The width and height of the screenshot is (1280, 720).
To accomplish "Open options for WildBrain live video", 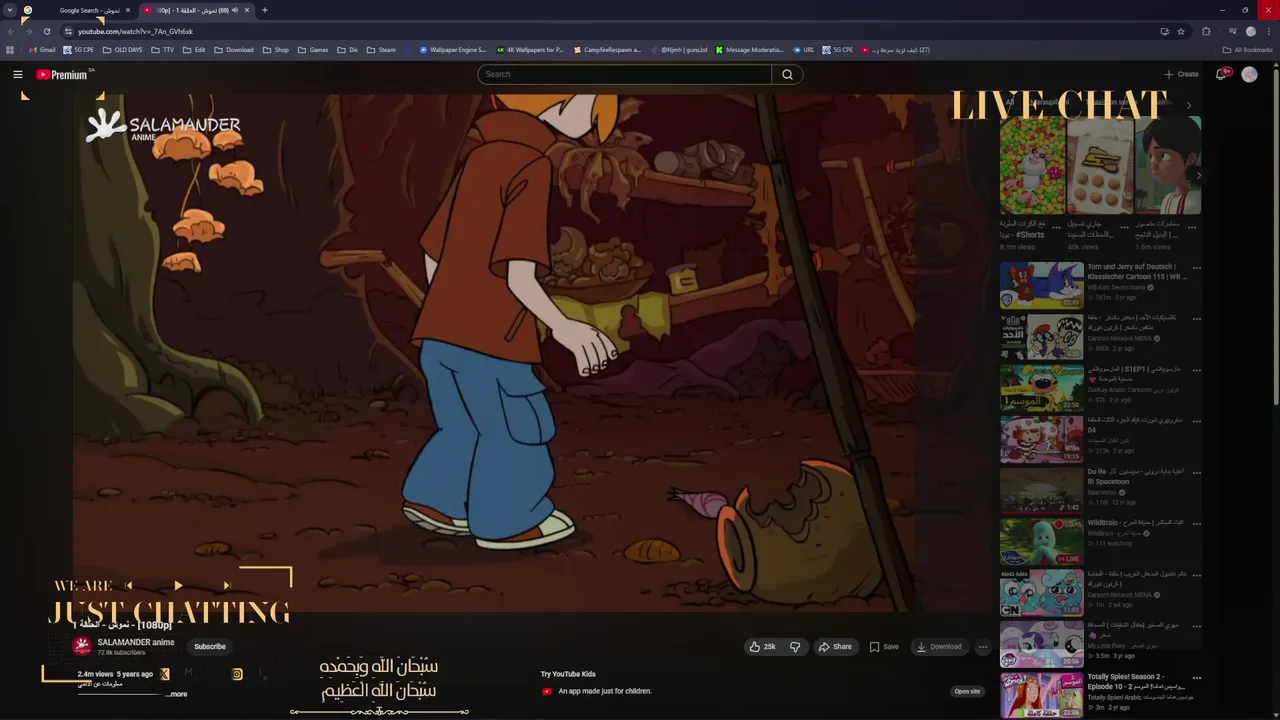I will [1196, 524].
